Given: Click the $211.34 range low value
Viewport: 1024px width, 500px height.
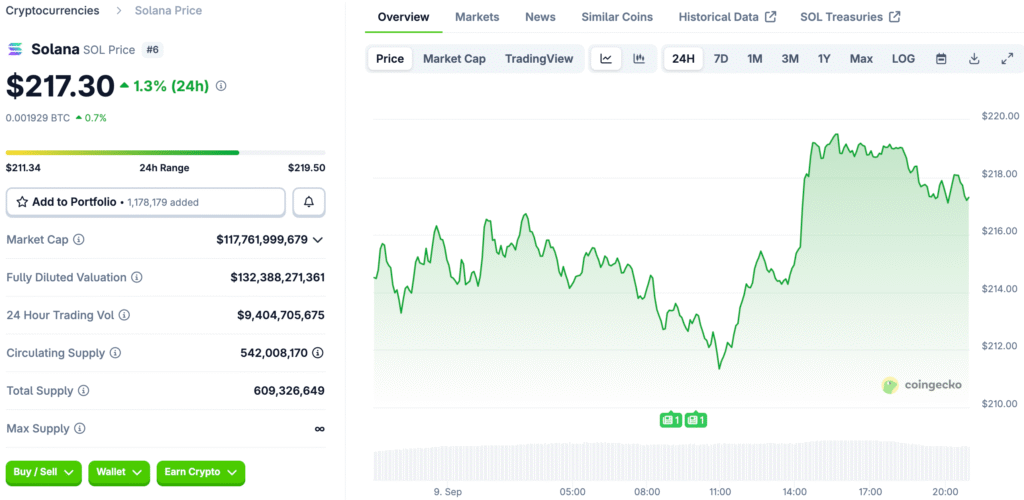Looking at the screenshot, I should pos(24,168).
